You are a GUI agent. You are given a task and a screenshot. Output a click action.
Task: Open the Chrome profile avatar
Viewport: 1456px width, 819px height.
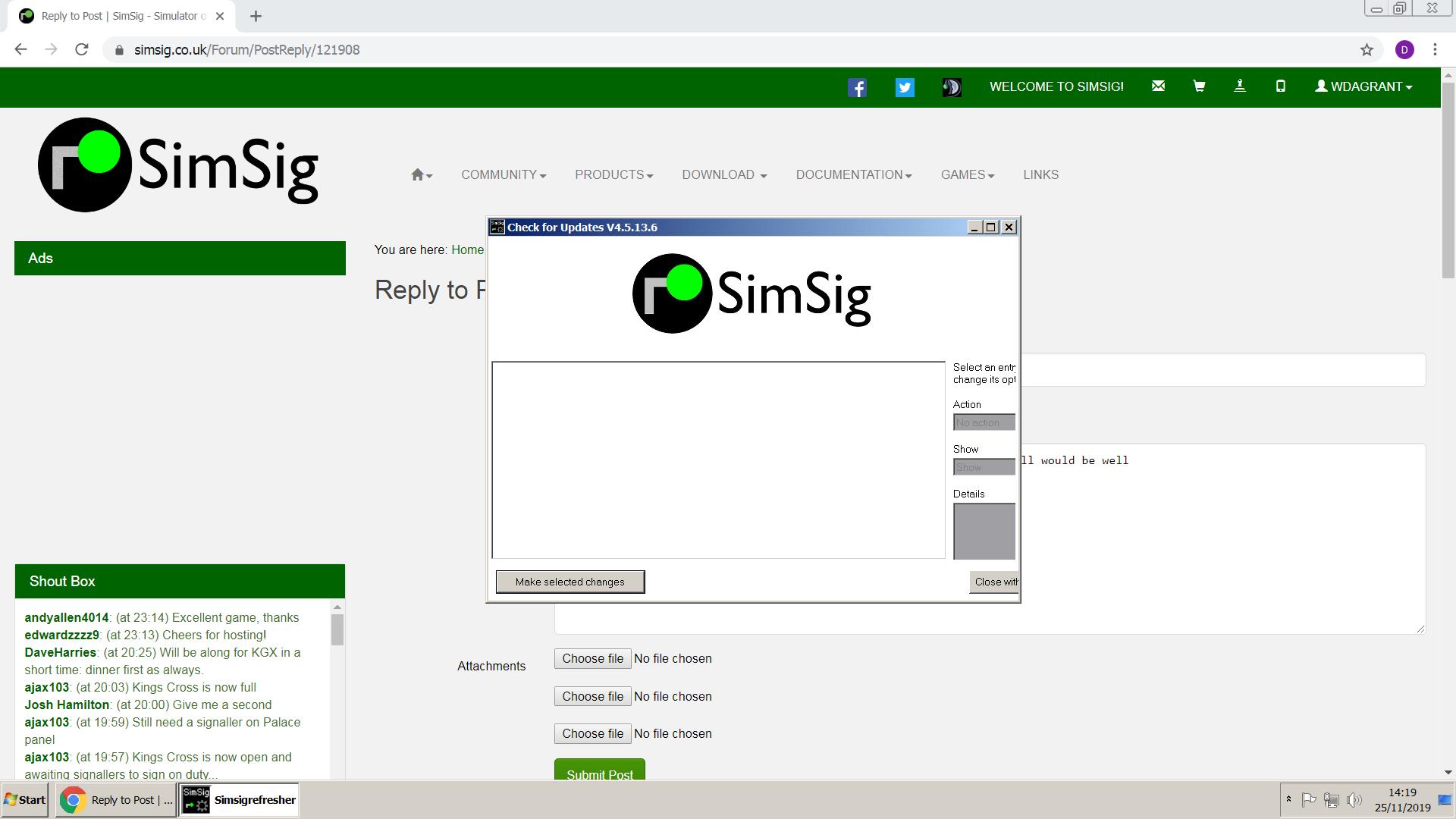point(1404,50)
